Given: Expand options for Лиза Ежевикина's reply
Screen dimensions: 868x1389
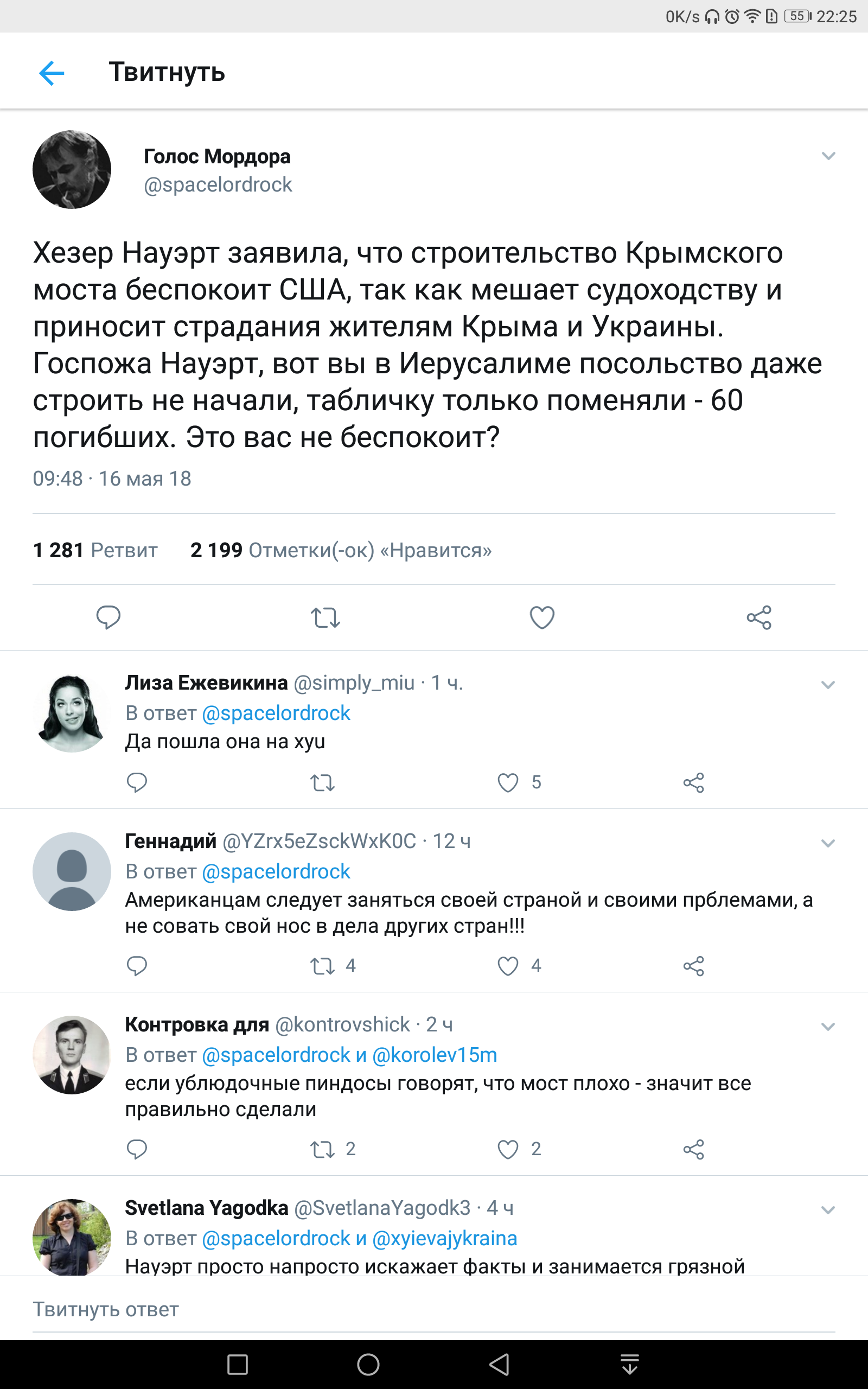Looking at the screenshot, I should [x=827, y=685].
